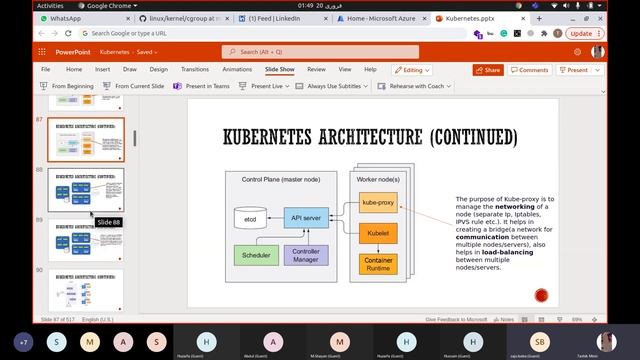Open the system status menu arrow

tap(600, 6)
